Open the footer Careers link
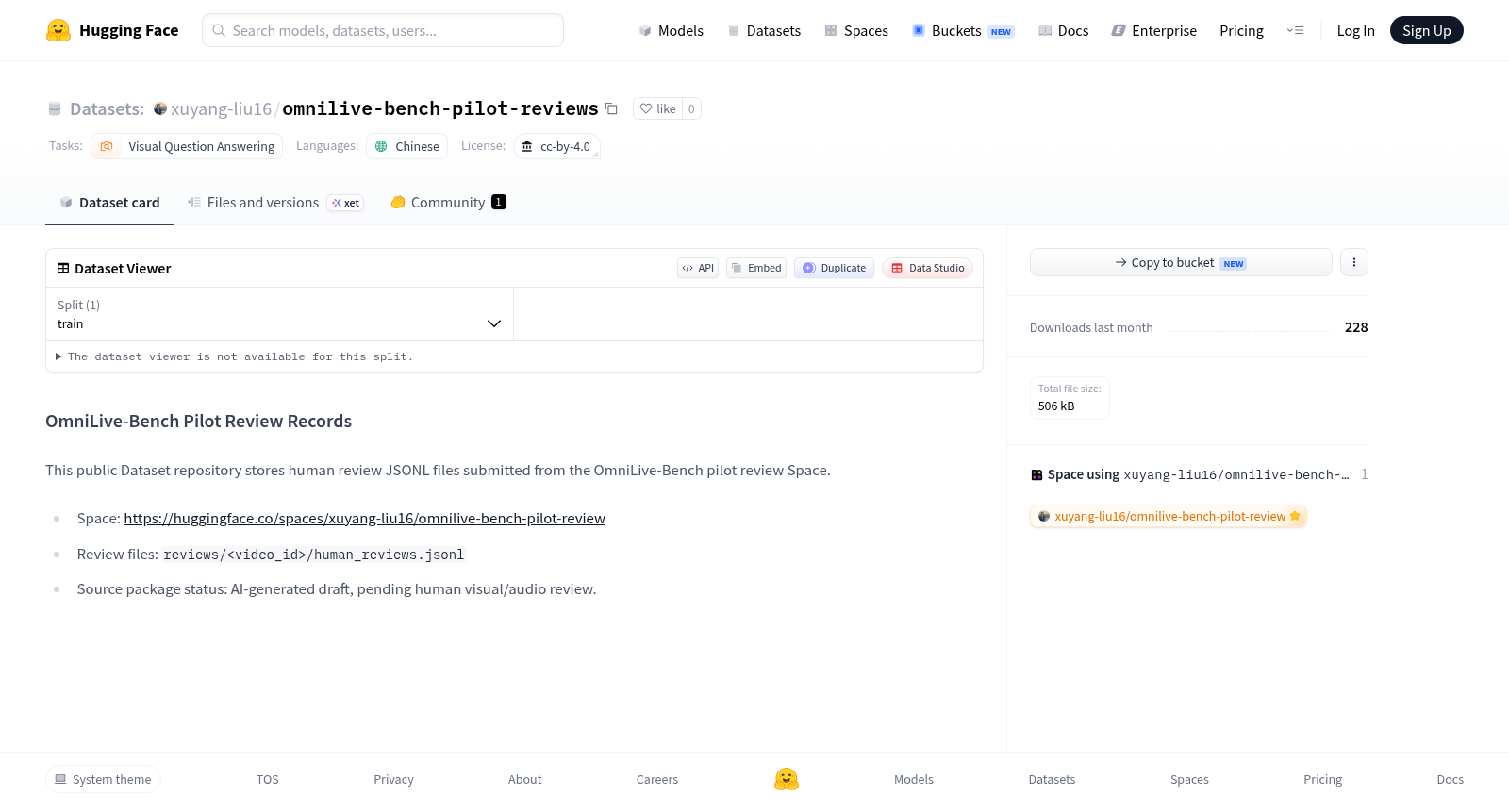Image resolution: width=1509 pixels, height=812 pixels. [657, 779]
